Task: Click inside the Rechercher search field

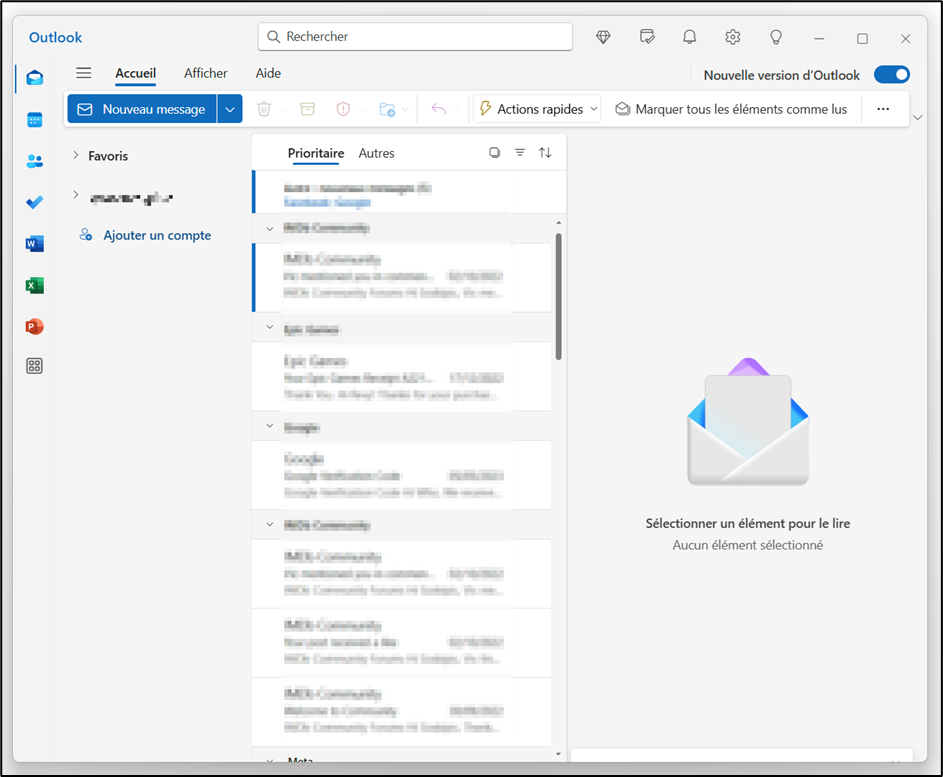Action: tap(415, 36)
